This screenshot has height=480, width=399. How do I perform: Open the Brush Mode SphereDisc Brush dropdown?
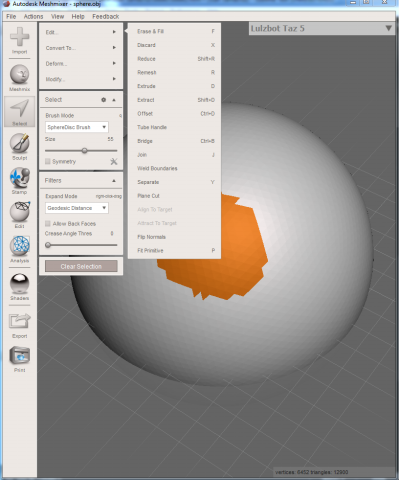77,127
